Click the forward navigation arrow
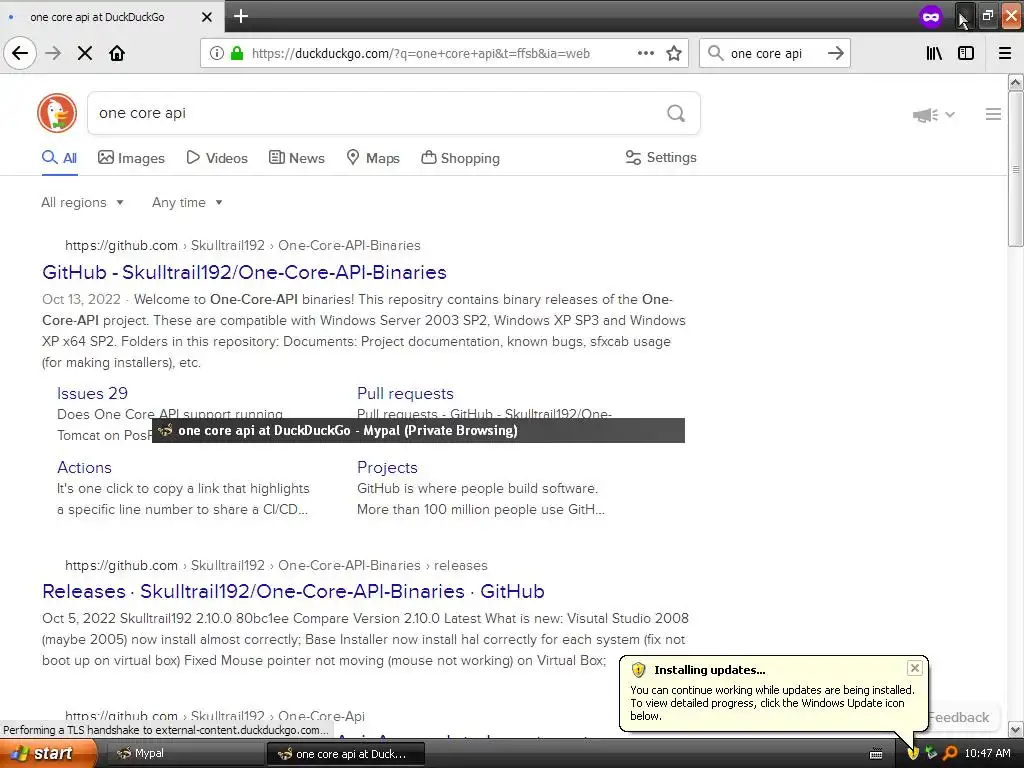 pyautogui.click(x=53, y=53)
